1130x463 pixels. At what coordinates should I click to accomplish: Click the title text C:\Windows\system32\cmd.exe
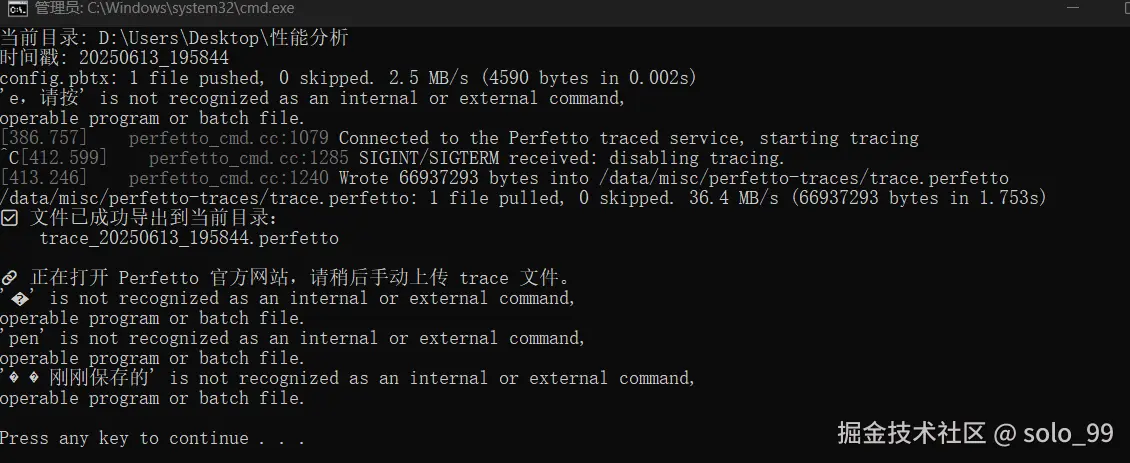(x=191, y=9)
